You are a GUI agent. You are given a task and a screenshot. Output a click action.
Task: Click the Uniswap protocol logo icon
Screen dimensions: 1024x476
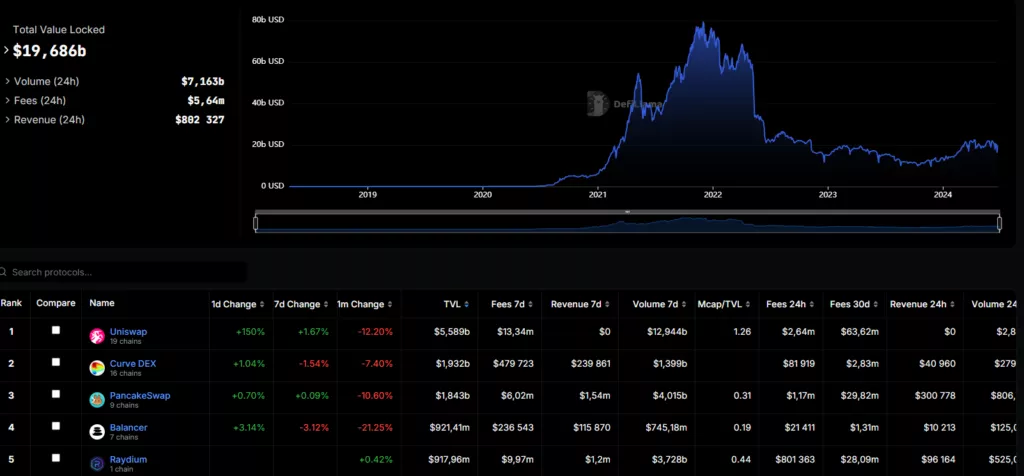[97, 336]
